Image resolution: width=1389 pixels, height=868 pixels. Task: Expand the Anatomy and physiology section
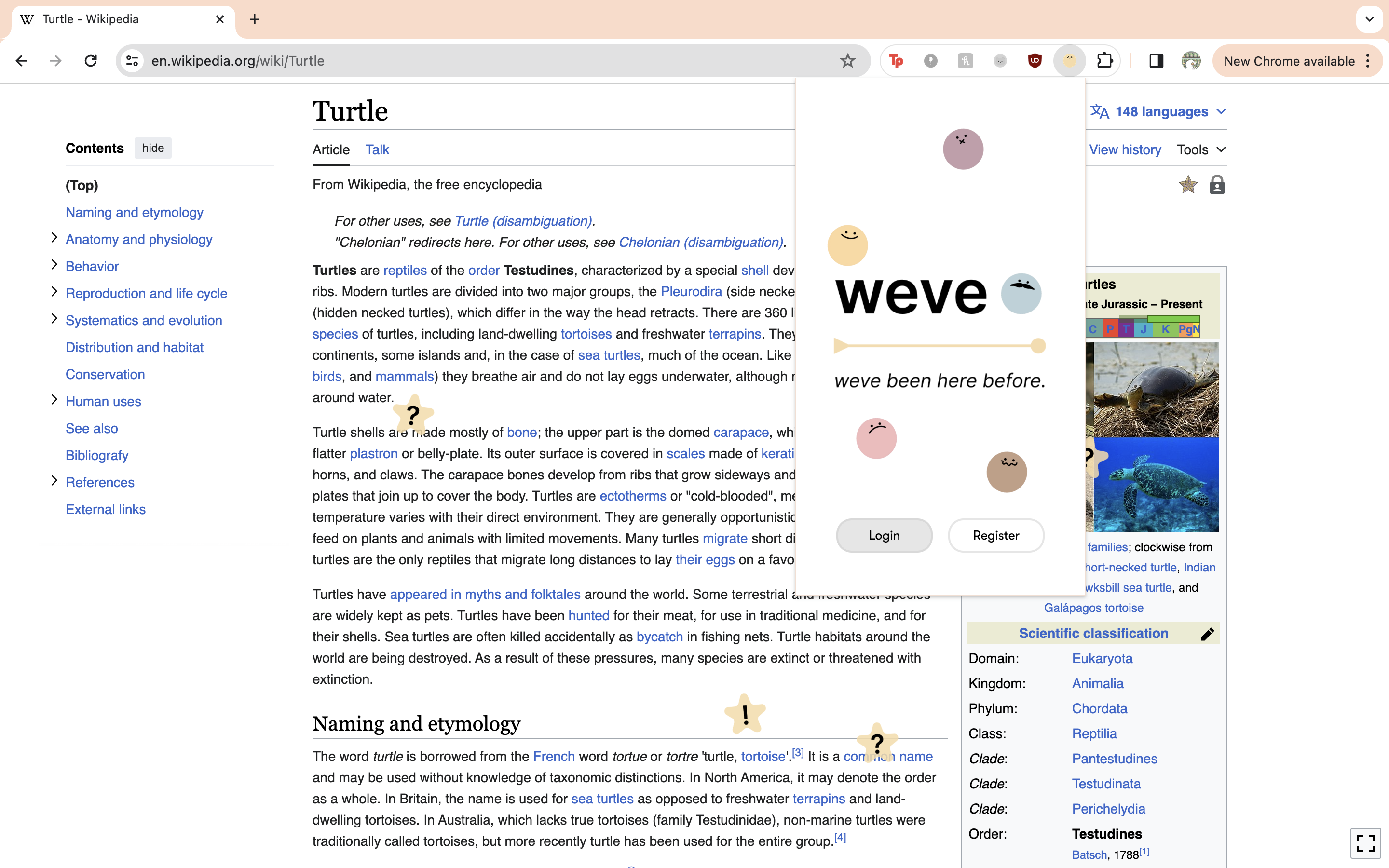[x=54, y=238]
